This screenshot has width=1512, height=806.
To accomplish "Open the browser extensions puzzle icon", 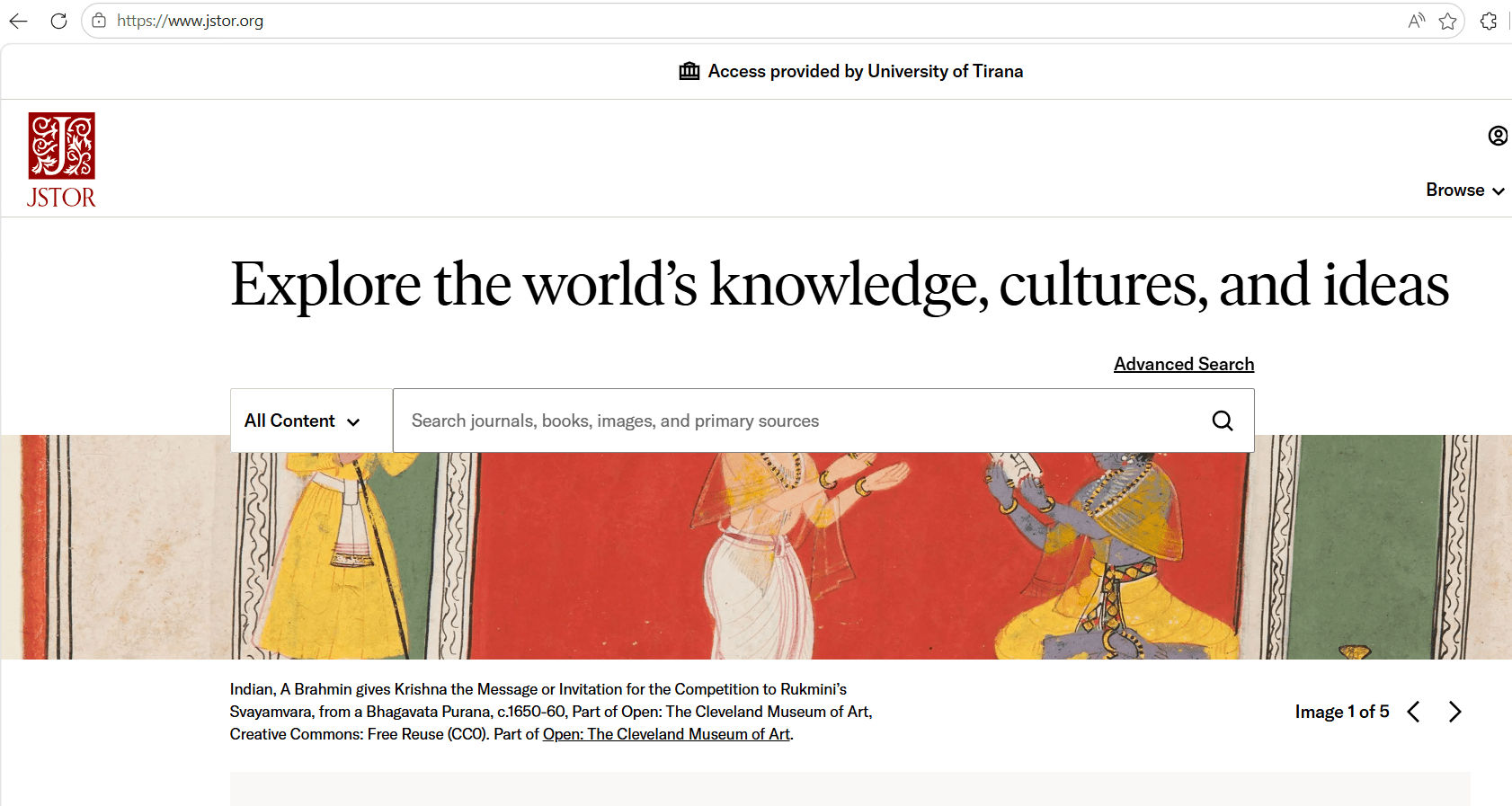I will coord(1489,21).
